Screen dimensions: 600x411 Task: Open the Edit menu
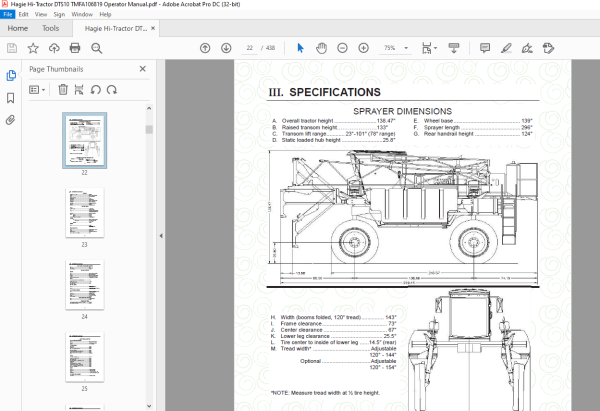coord(23,14)
